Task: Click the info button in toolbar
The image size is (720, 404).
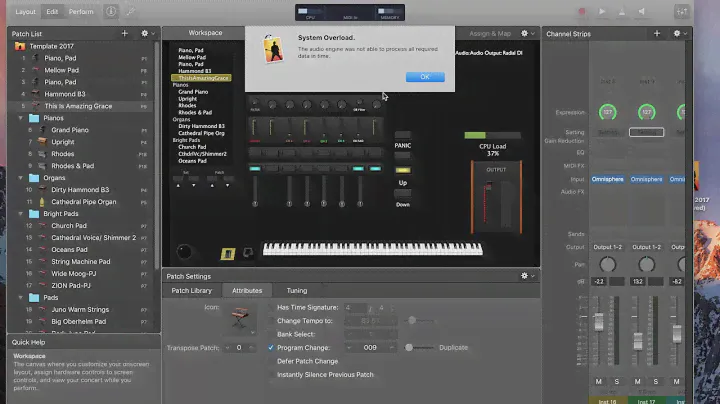Action: [x=109, y=12]
